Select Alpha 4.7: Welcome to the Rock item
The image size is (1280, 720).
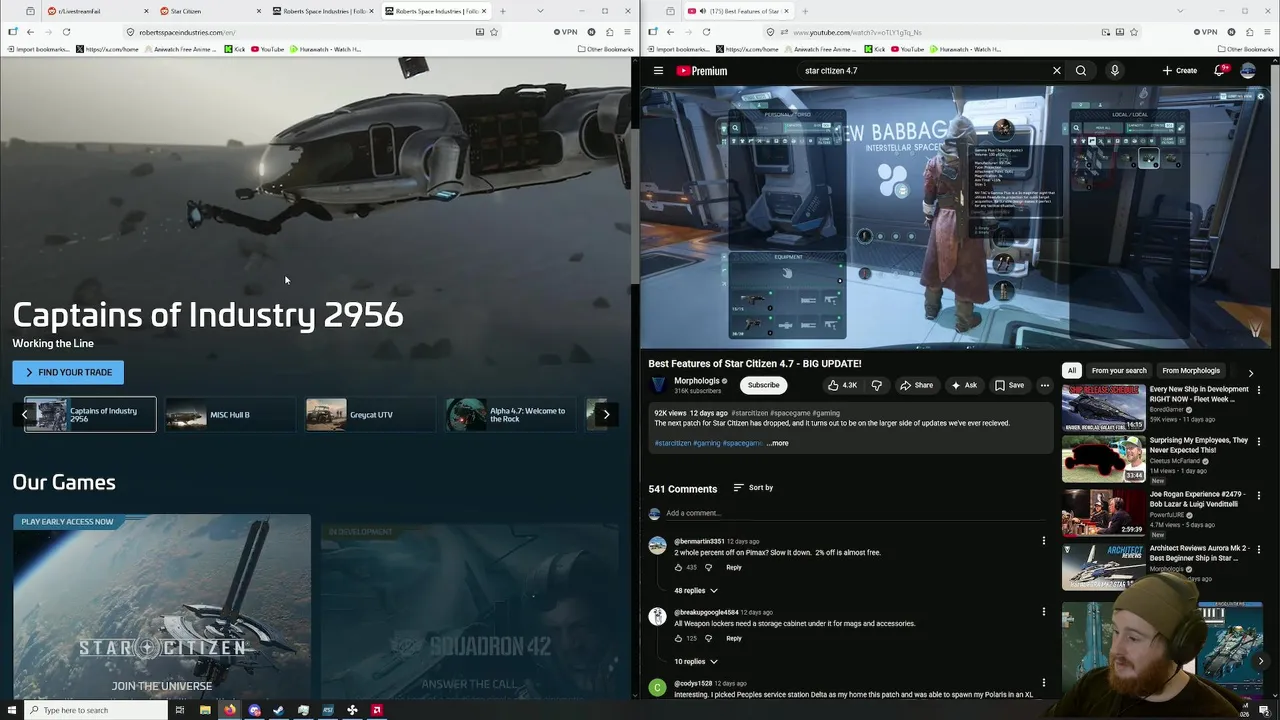pyautogui.click(x=511, y=414)
